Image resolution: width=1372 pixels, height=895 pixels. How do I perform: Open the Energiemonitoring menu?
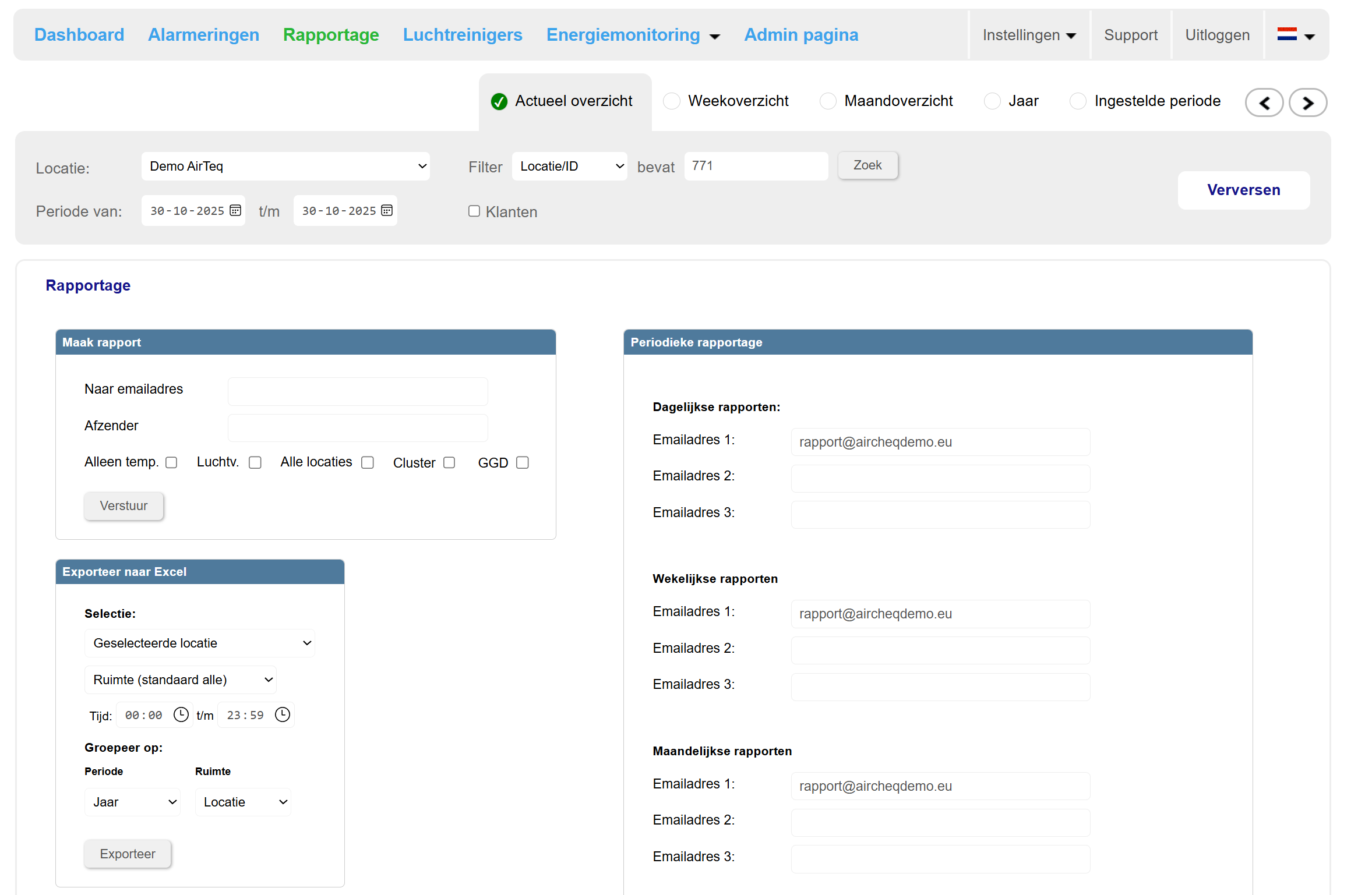pos(633,35)
